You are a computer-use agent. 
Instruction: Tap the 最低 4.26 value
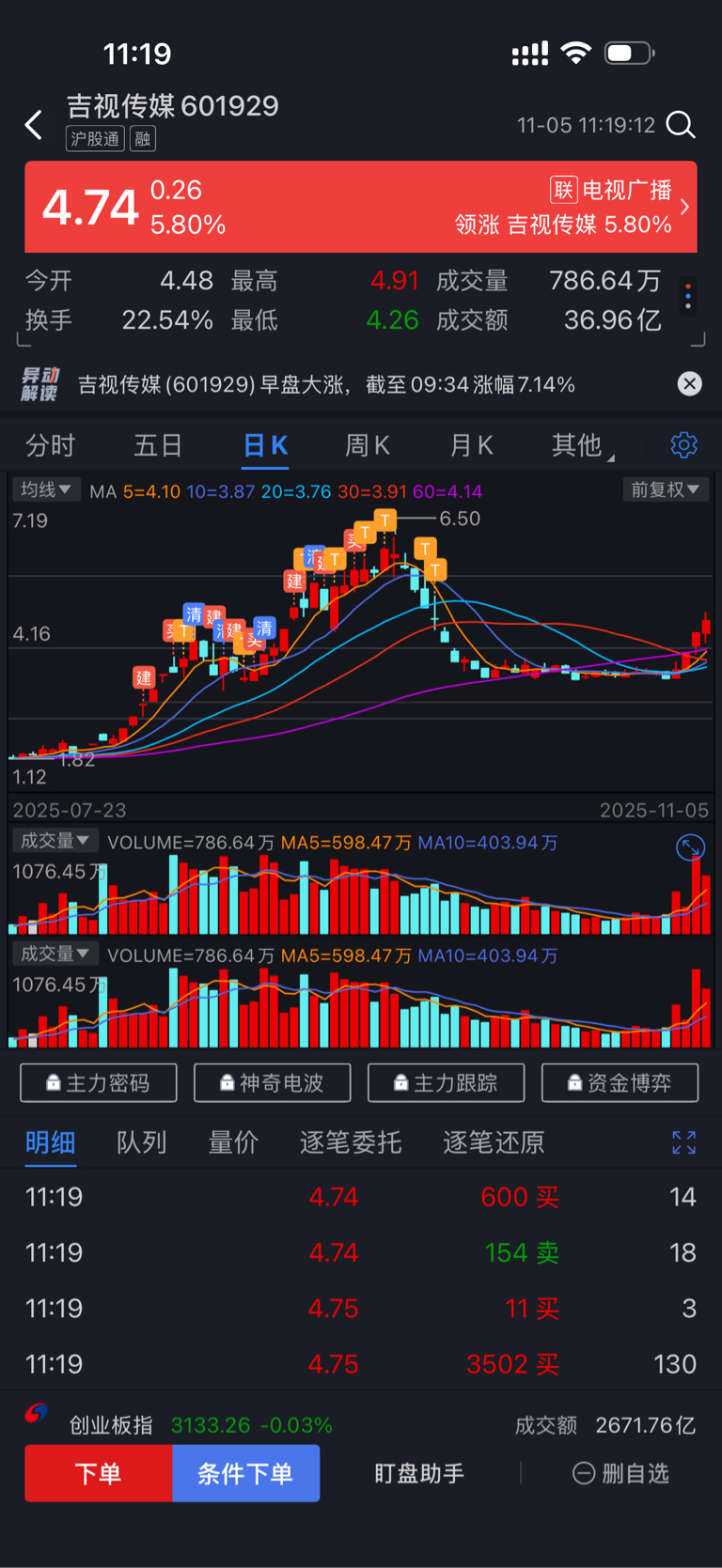(x=392, y=320)
